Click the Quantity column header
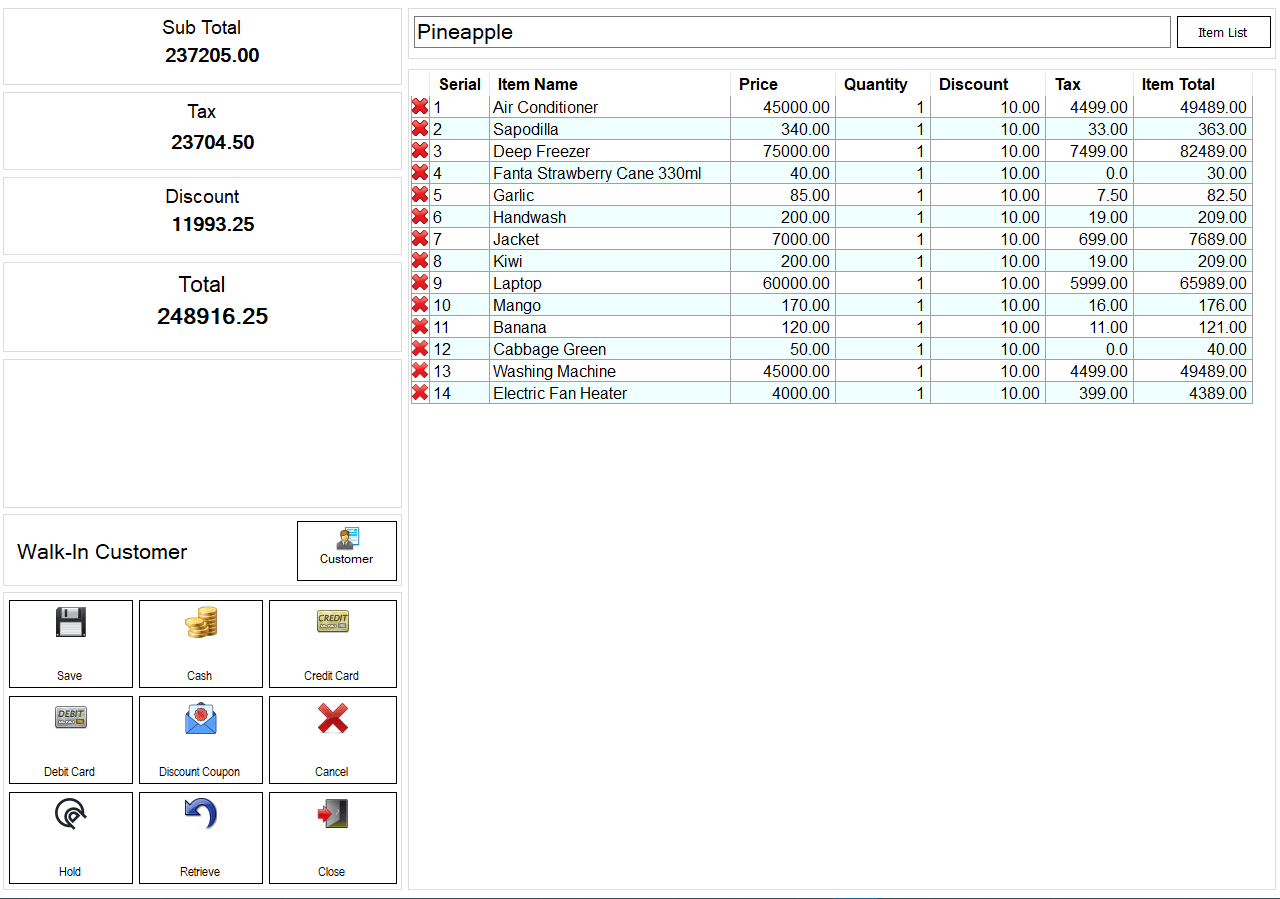The image size is (1280, 899). click(x=883, y=84)
